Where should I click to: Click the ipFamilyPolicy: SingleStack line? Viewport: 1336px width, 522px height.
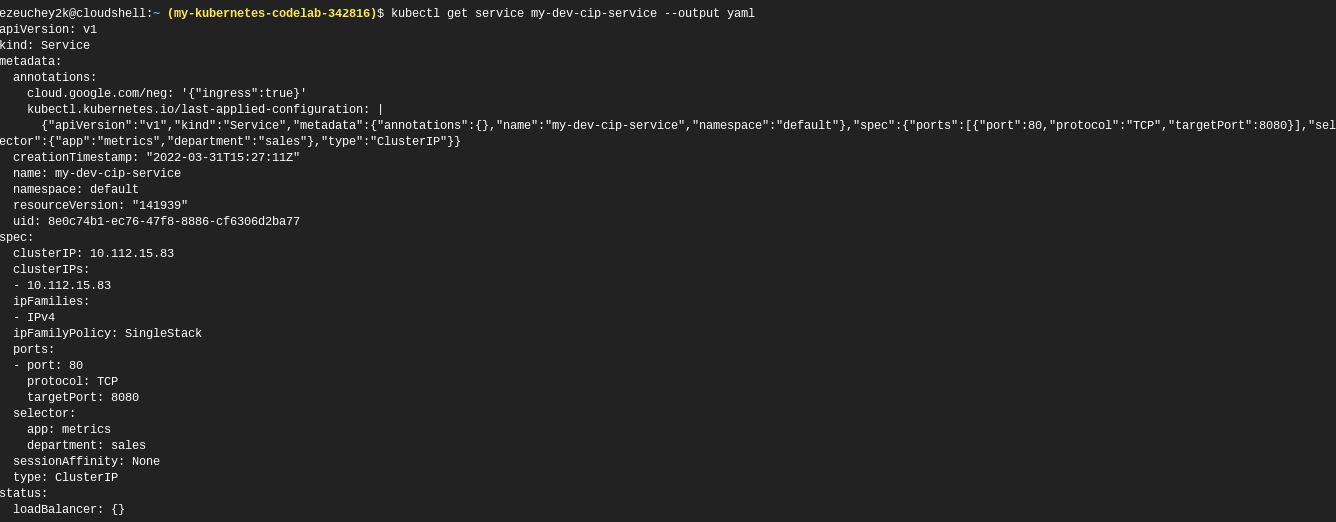tap(107, 334)
